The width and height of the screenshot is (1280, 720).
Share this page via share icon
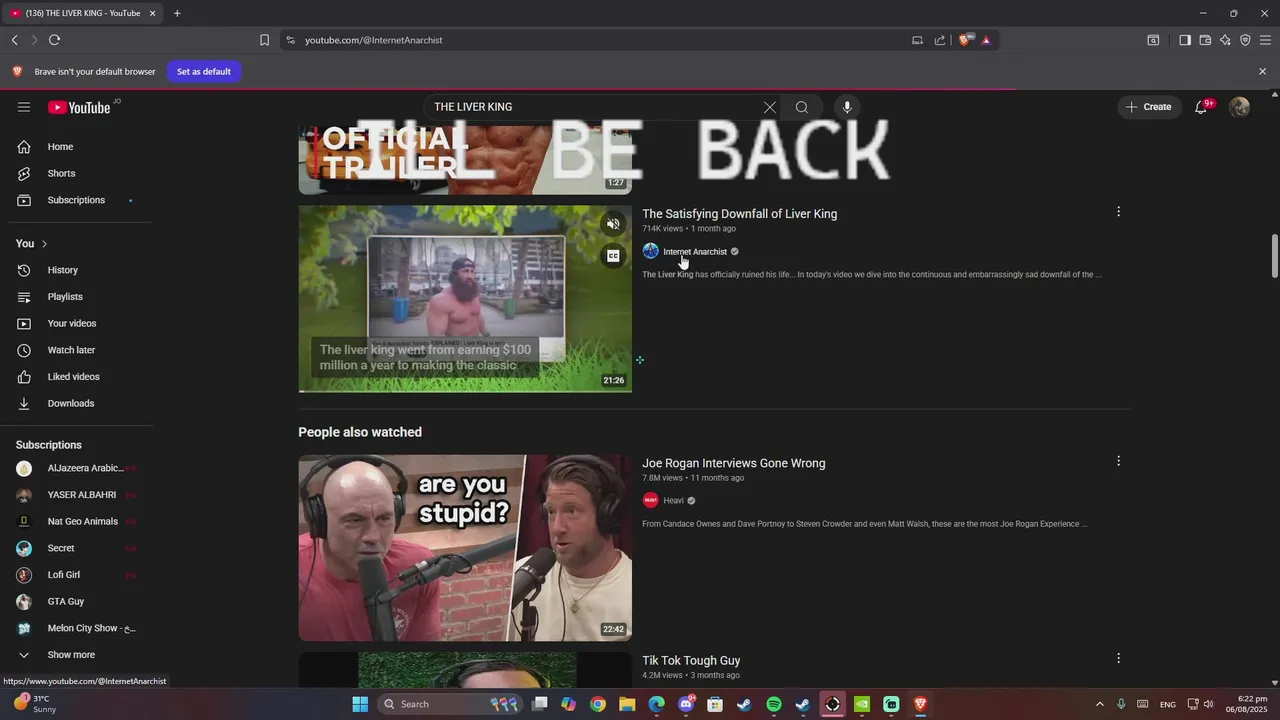click(x=940, y=40)
